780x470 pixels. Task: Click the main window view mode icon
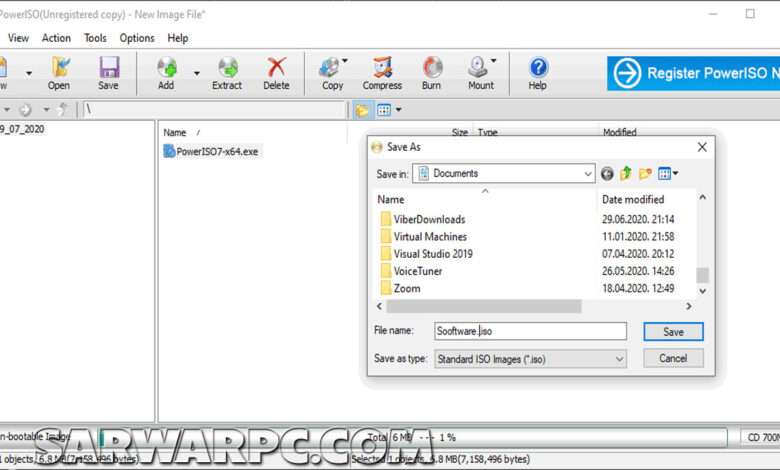384,110
